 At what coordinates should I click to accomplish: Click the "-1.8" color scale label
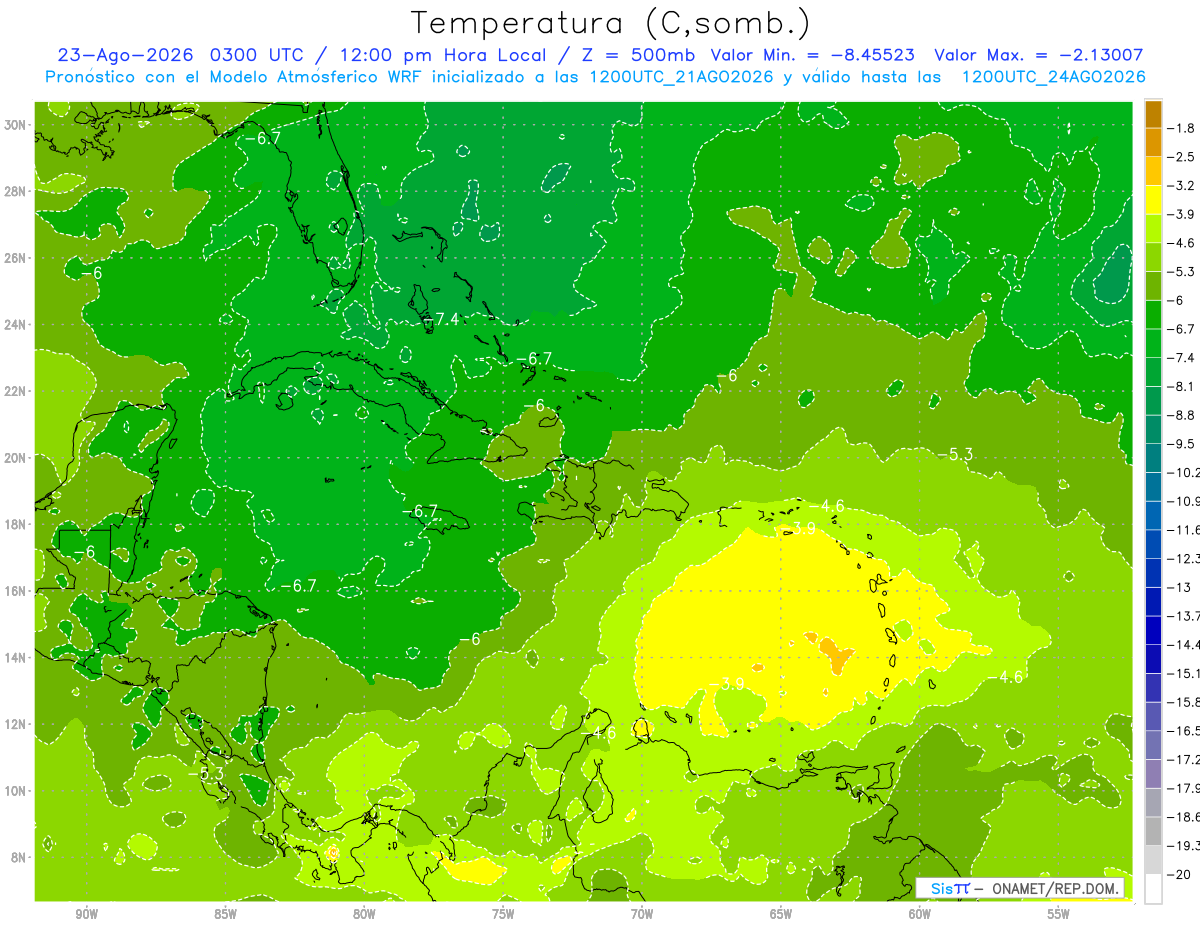click(x=1181, y=128)
